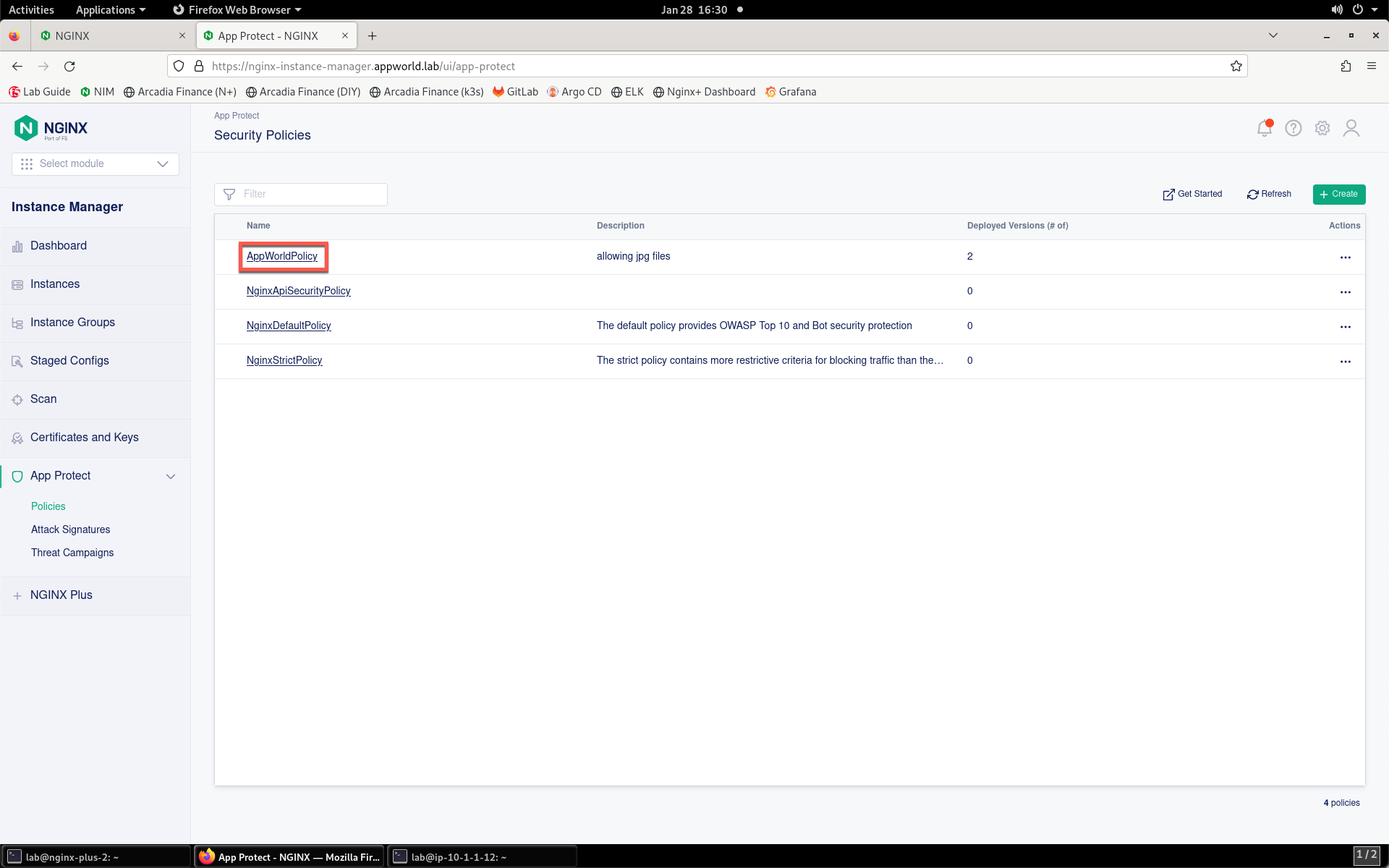The width and height of the screenshot is (1389, 868).
Task: Open the Arcadia Finance (N+) bookmark
Action: pos(180,92)
